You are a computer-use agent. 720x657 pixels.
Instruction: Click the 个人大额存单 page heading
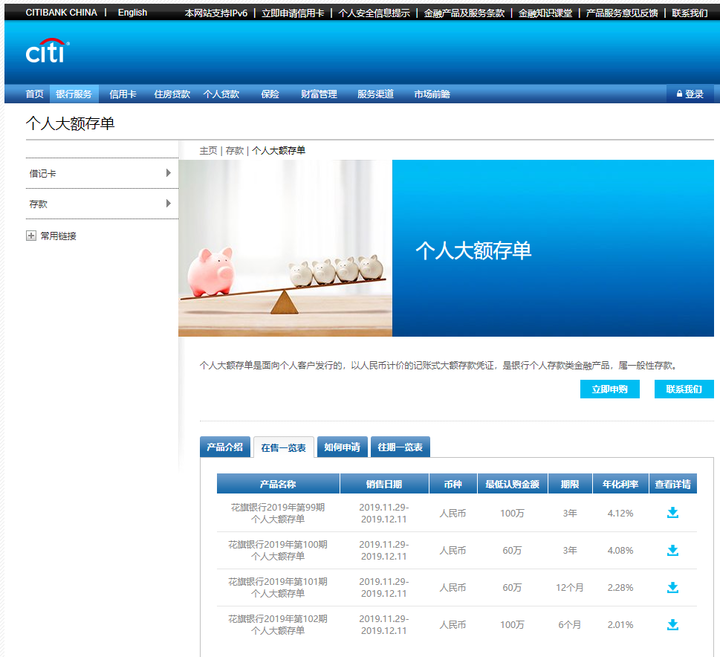click(x=70, y=123)
